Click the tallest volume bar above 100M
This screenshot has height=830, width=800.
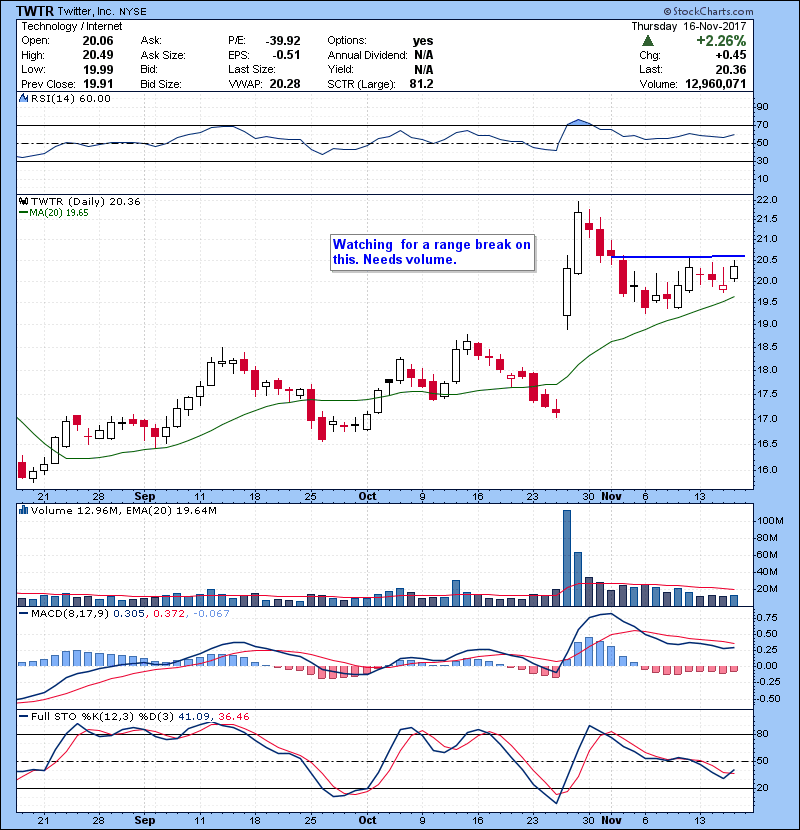pos(567,558)
